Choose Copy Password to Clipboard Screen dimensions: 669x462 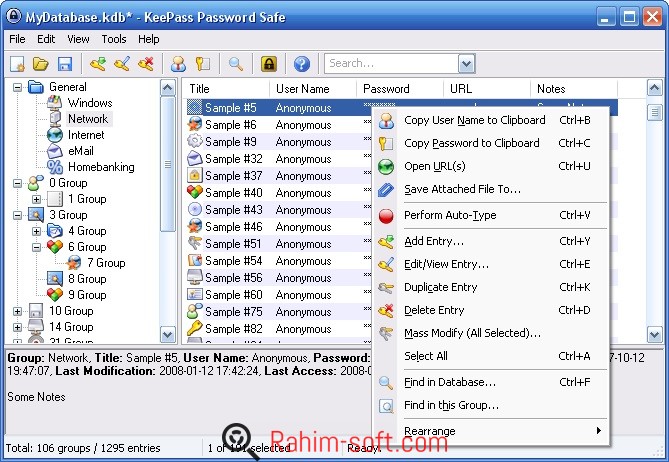[490, 143]
